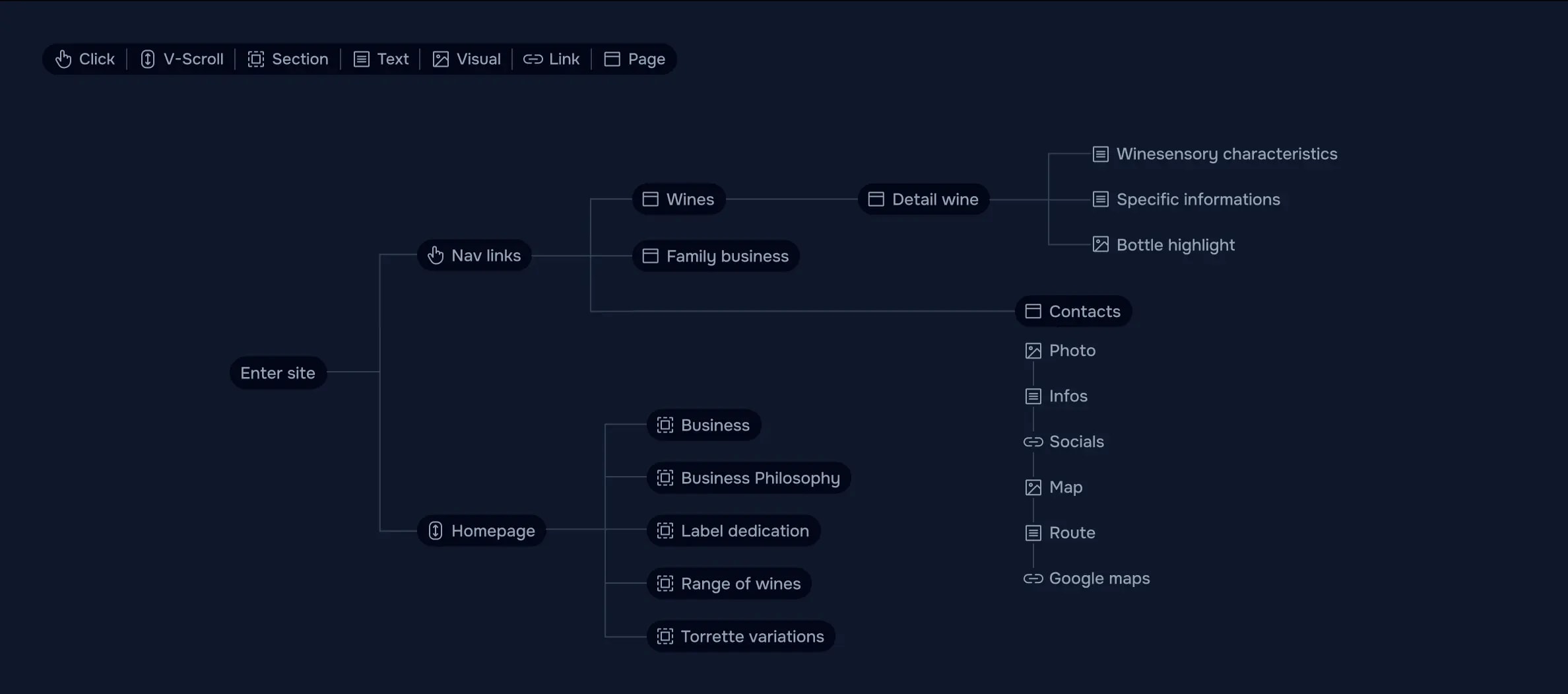Viewport: 1568px width, 694px height.
Task: Click the image icon beside Map
Action: (1033, 487)
